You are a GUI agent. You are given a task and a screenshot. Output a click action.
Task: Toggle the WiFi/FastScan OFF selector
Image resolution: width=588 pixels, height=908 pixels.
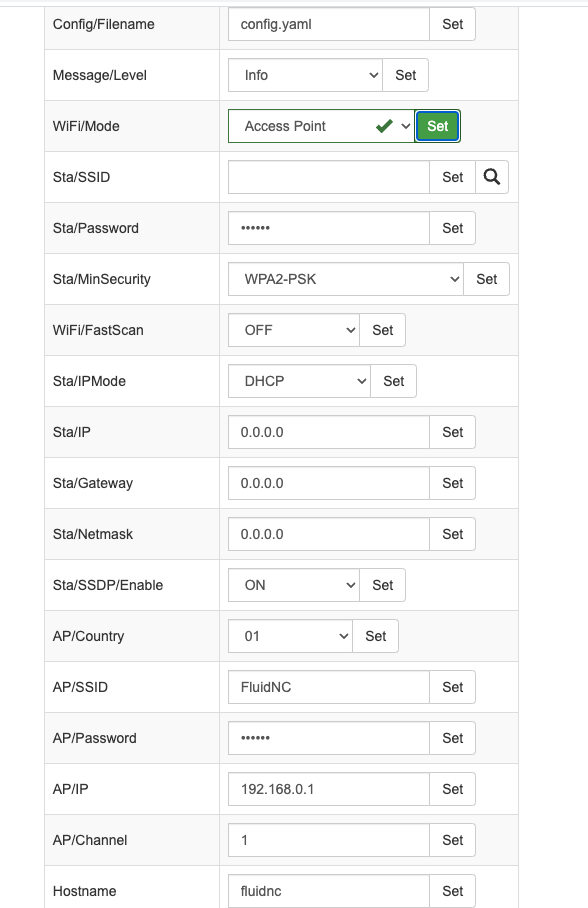pyautogui.click(x=294, y=330)
